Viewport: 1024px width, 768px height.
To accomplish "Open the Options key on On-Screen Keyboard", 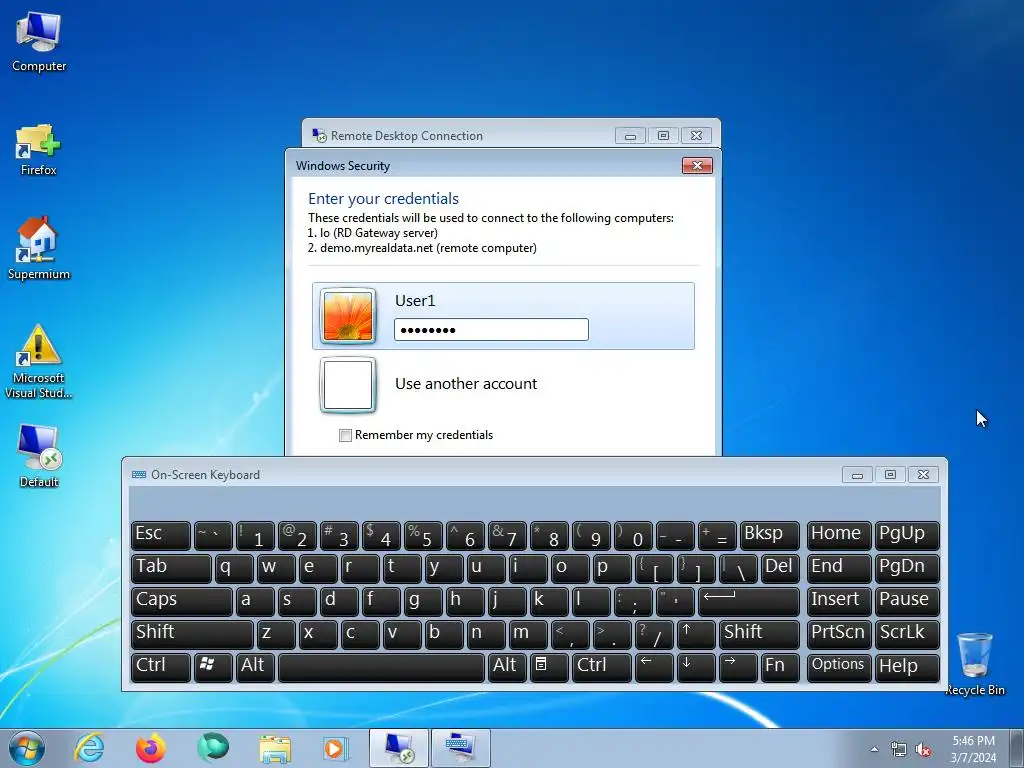I will pyautogui.click(x=839, y=667).
